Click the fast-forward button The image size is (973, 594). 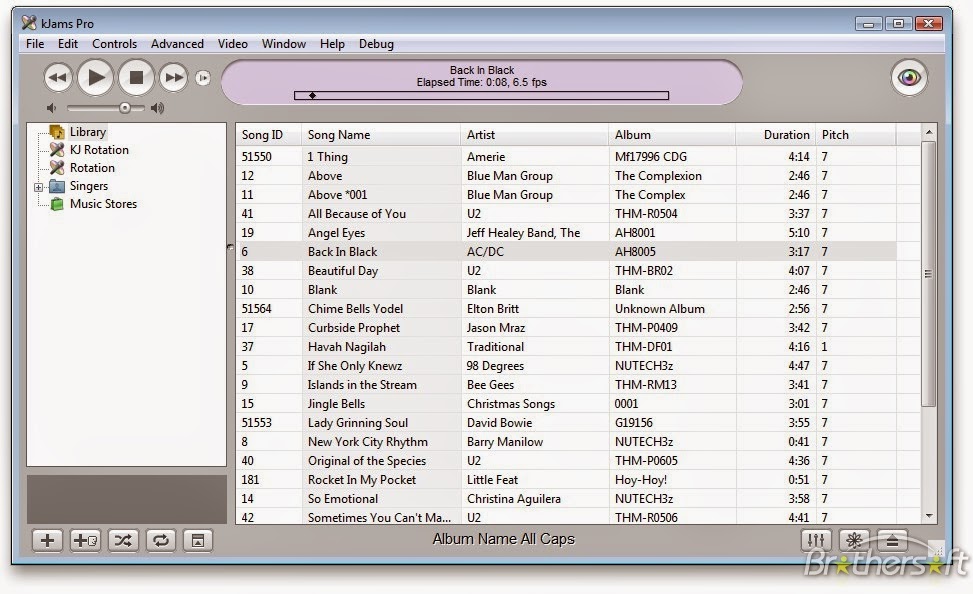[x=174, y=78]
